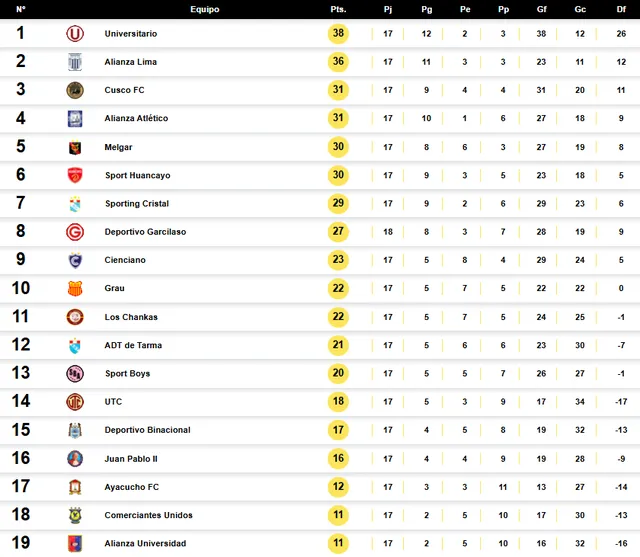Select the Grau striped shield icon
This screenshot has height=557, width=640.
point(75,288)
